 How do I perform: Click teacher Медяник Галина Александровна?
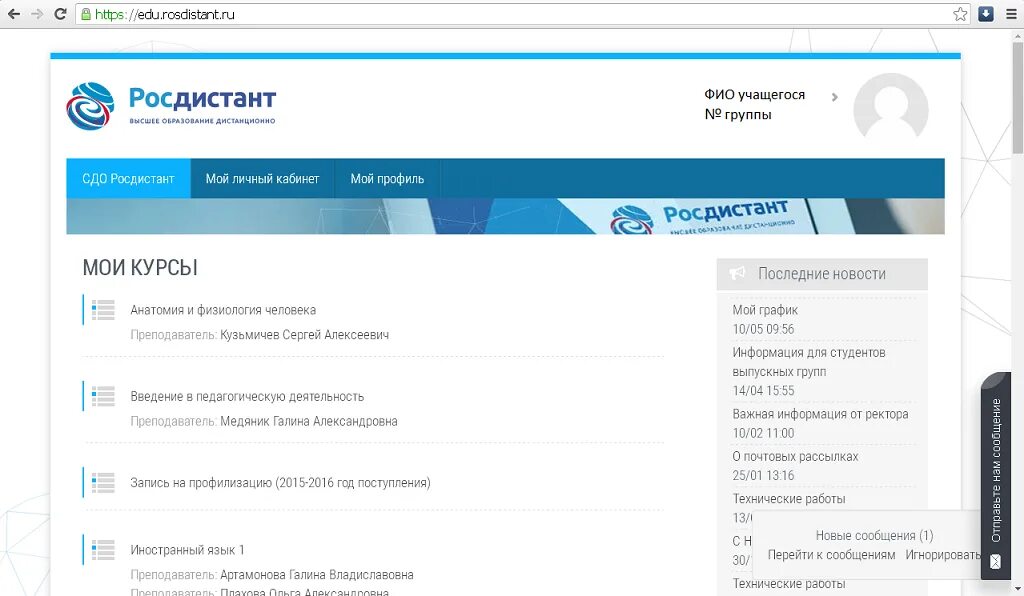[309, 421]
